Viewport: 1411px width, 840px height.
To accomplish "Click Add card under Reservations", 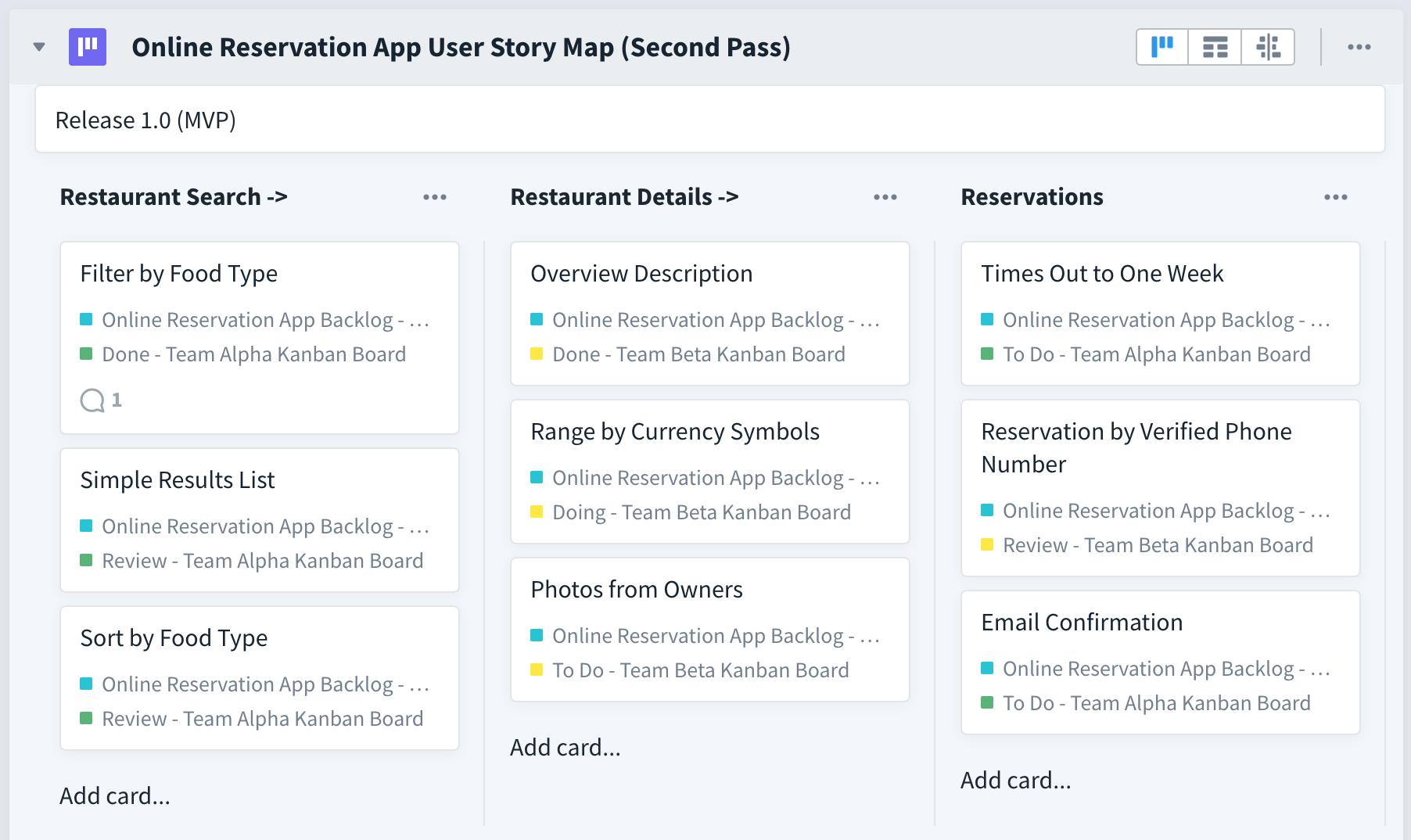I will point(1015,780).
